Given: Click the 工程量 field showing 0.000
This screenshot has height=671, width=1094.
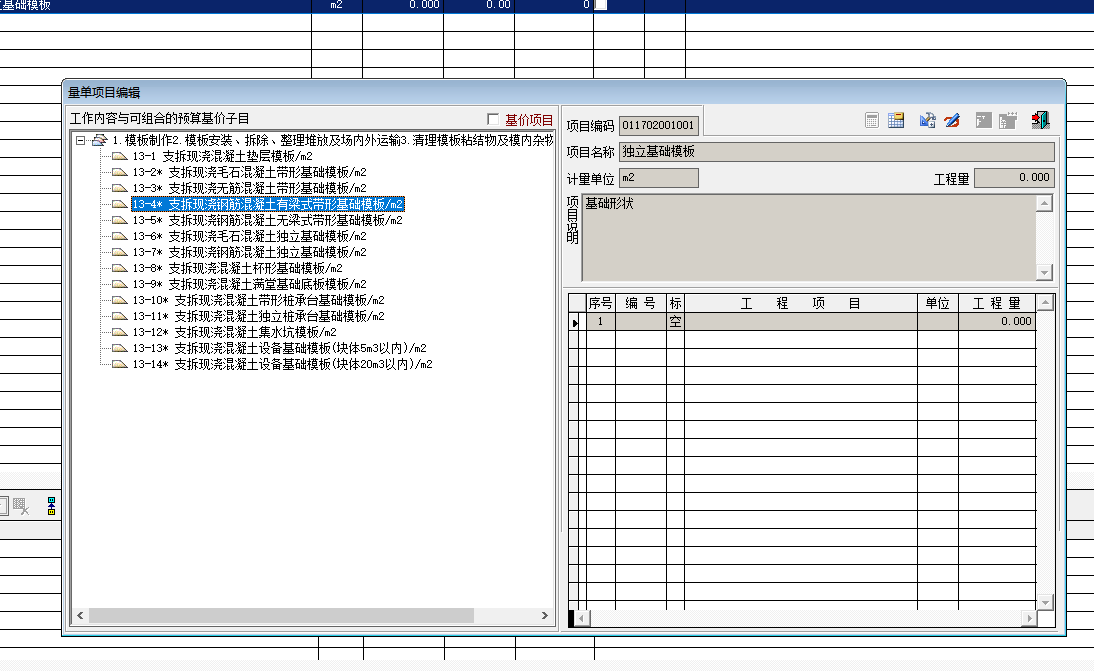Looking at the screenshot, I should [x=1014, y=178].
